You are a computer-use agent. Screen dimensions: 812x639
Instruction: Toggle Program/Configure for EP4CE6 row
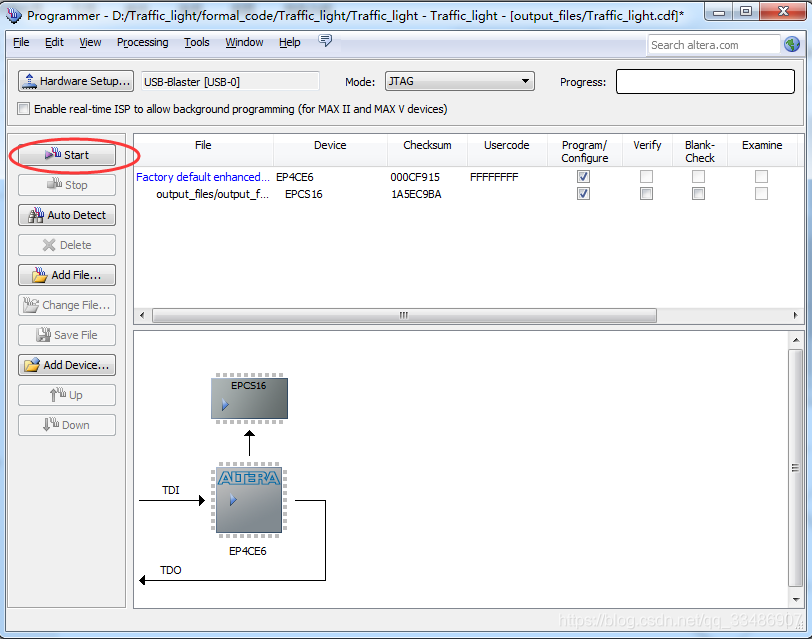[584, 177]
